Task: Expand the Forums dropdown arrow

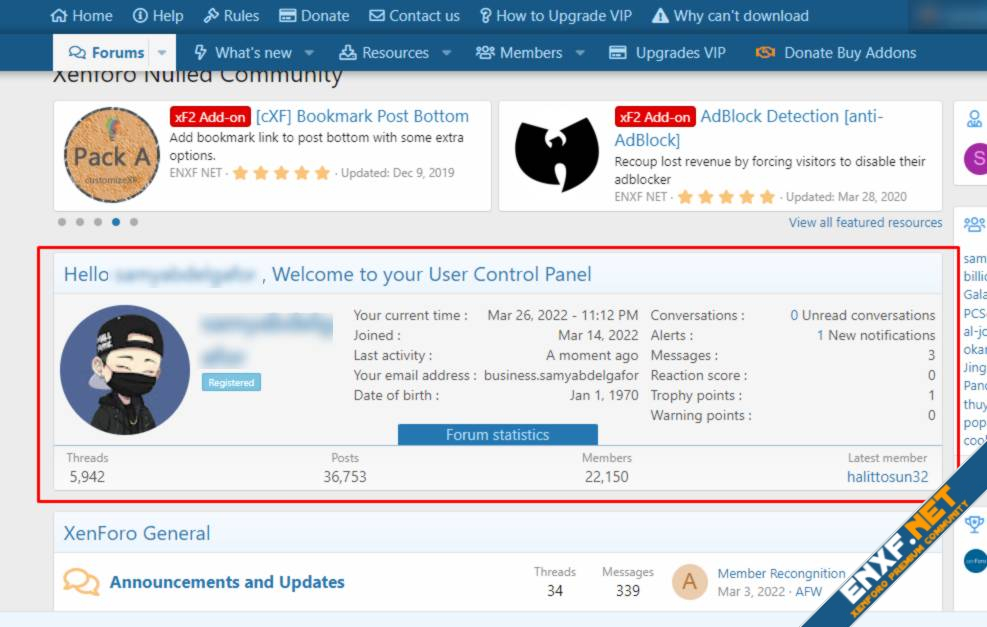Action: [x=162, y=53]
